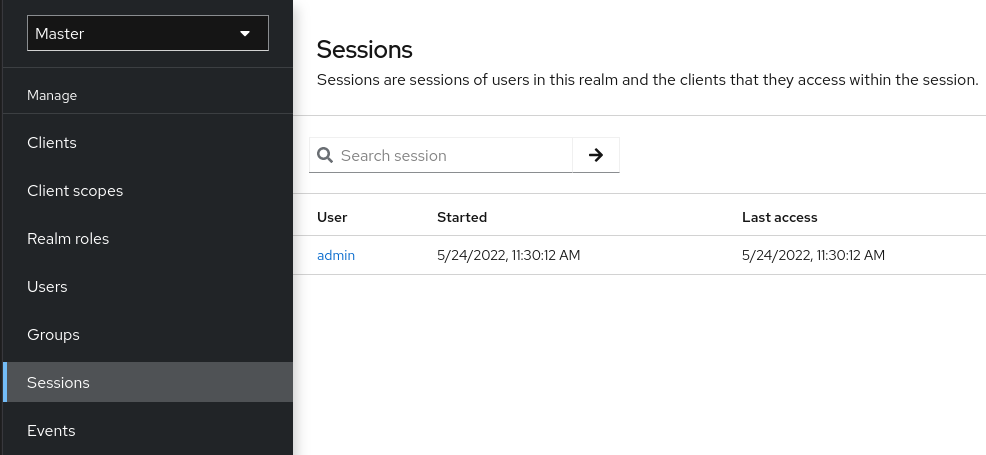Select the admin session's Last access timestamp

tap(814, 255)
